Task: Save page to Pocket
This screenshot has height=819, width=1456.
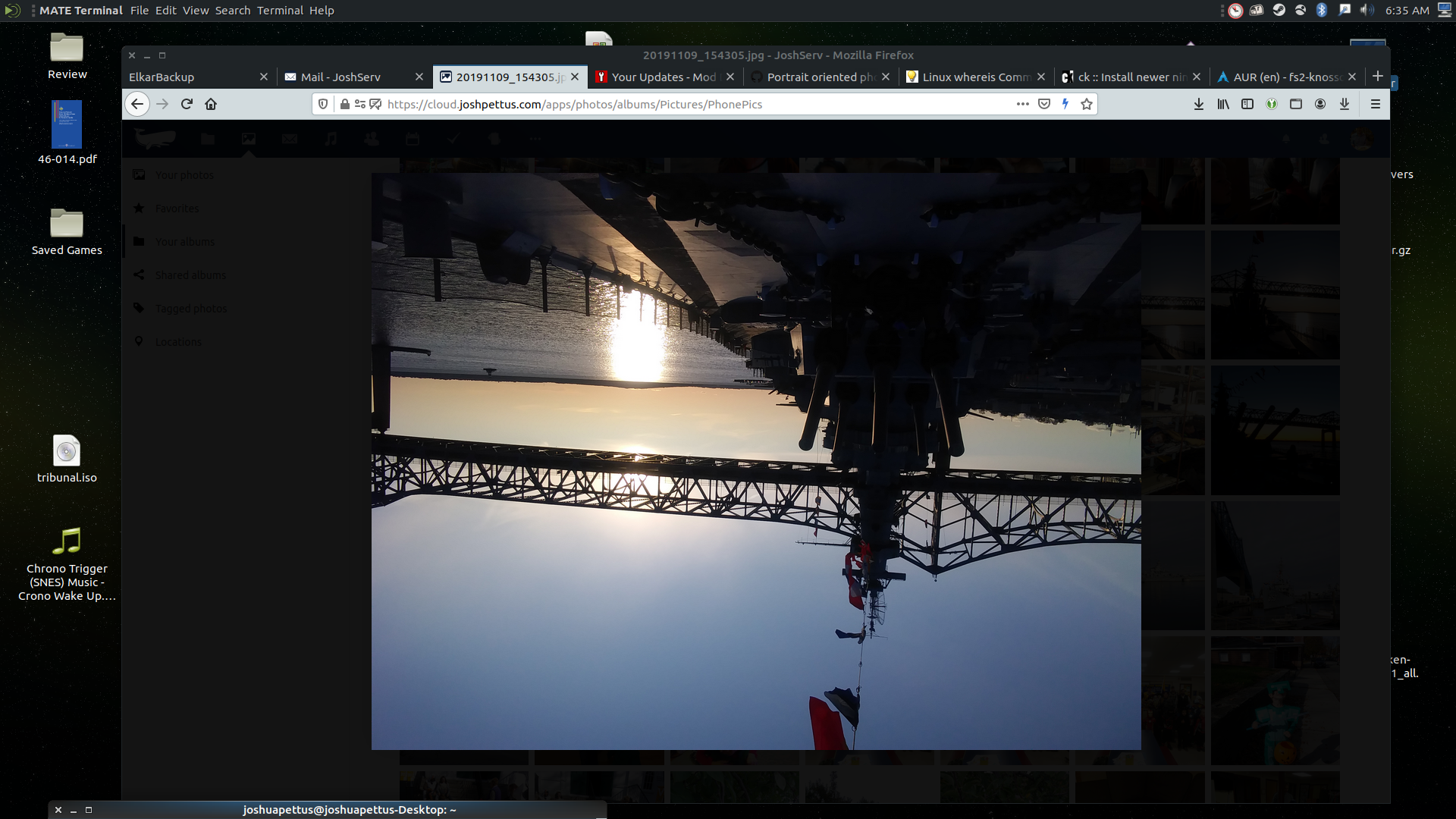Action: click(1044, 104)
